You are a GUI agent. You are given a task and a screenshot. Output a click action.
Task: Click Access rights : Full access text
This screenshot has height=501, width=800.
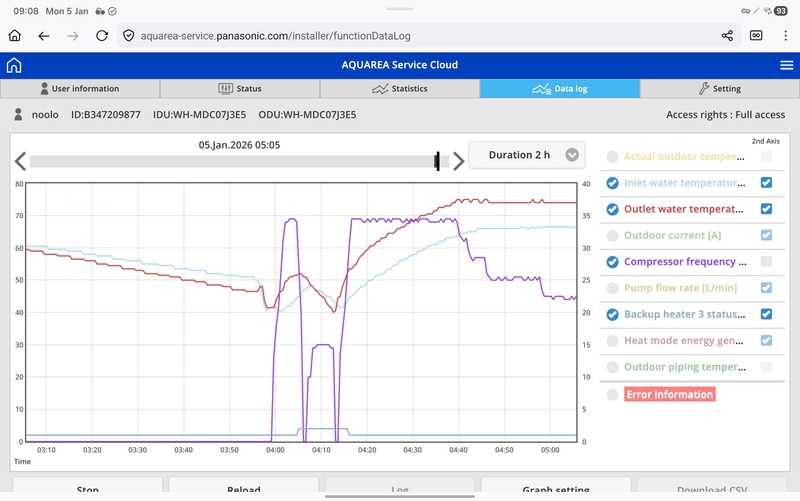tap(726, 115)
